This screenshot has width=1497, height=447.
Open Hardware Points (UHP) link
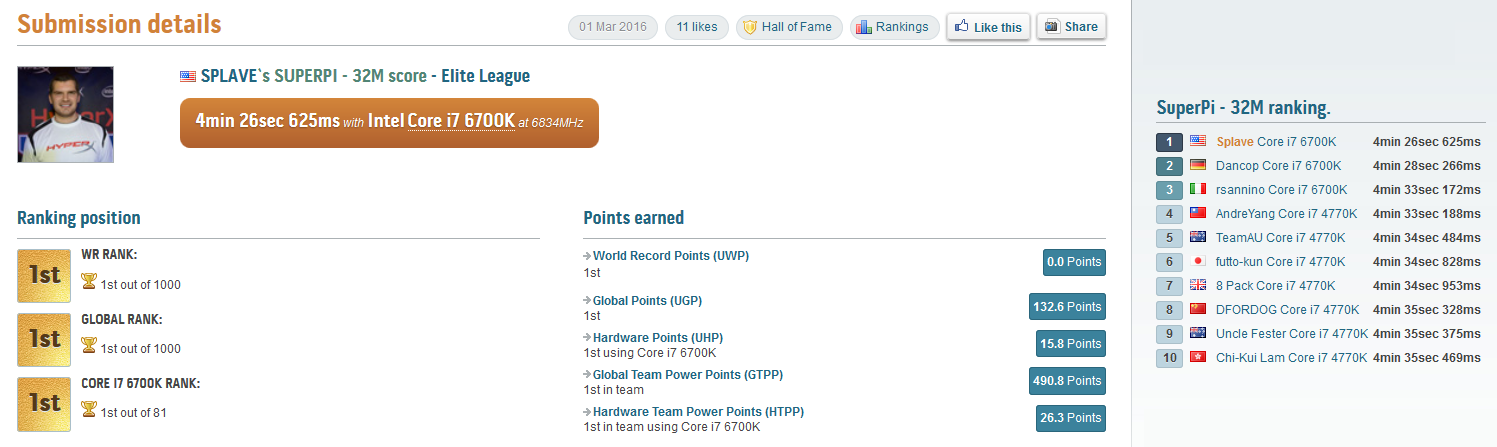pyautogui.click(x=658, y=337)
